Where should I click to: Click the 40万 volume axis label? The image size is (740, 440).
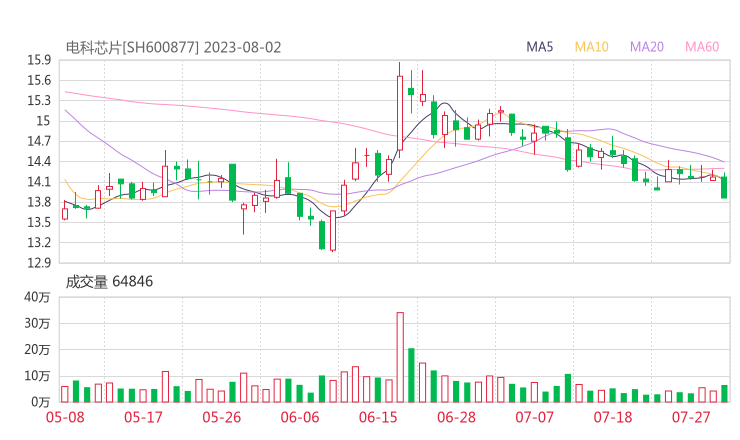click(x=37, y=297)
